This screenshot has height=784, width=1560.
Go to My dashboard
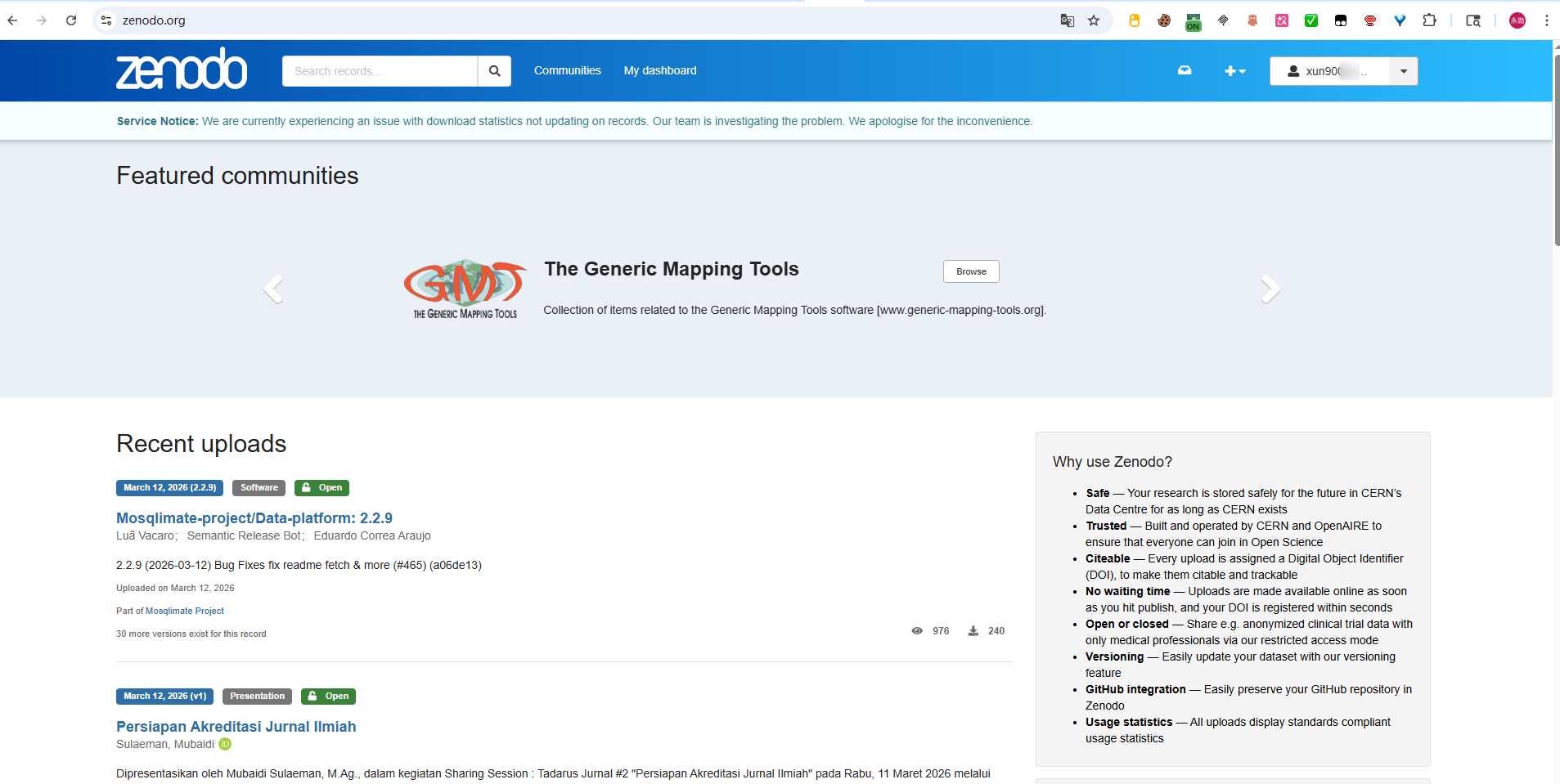click(x=660, y=70)
